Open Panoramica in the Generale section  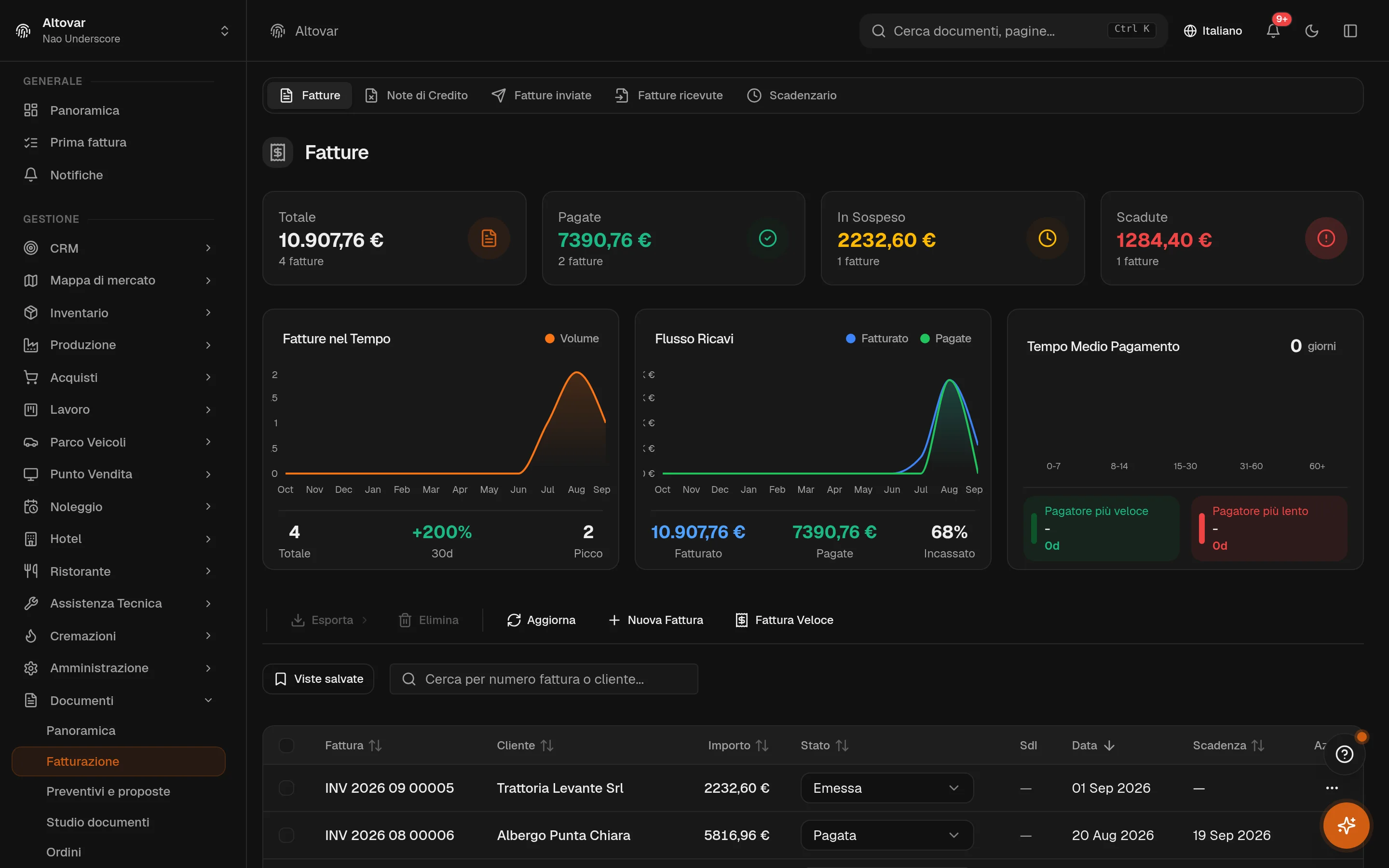pyautogui.click(x=119, y=110)
